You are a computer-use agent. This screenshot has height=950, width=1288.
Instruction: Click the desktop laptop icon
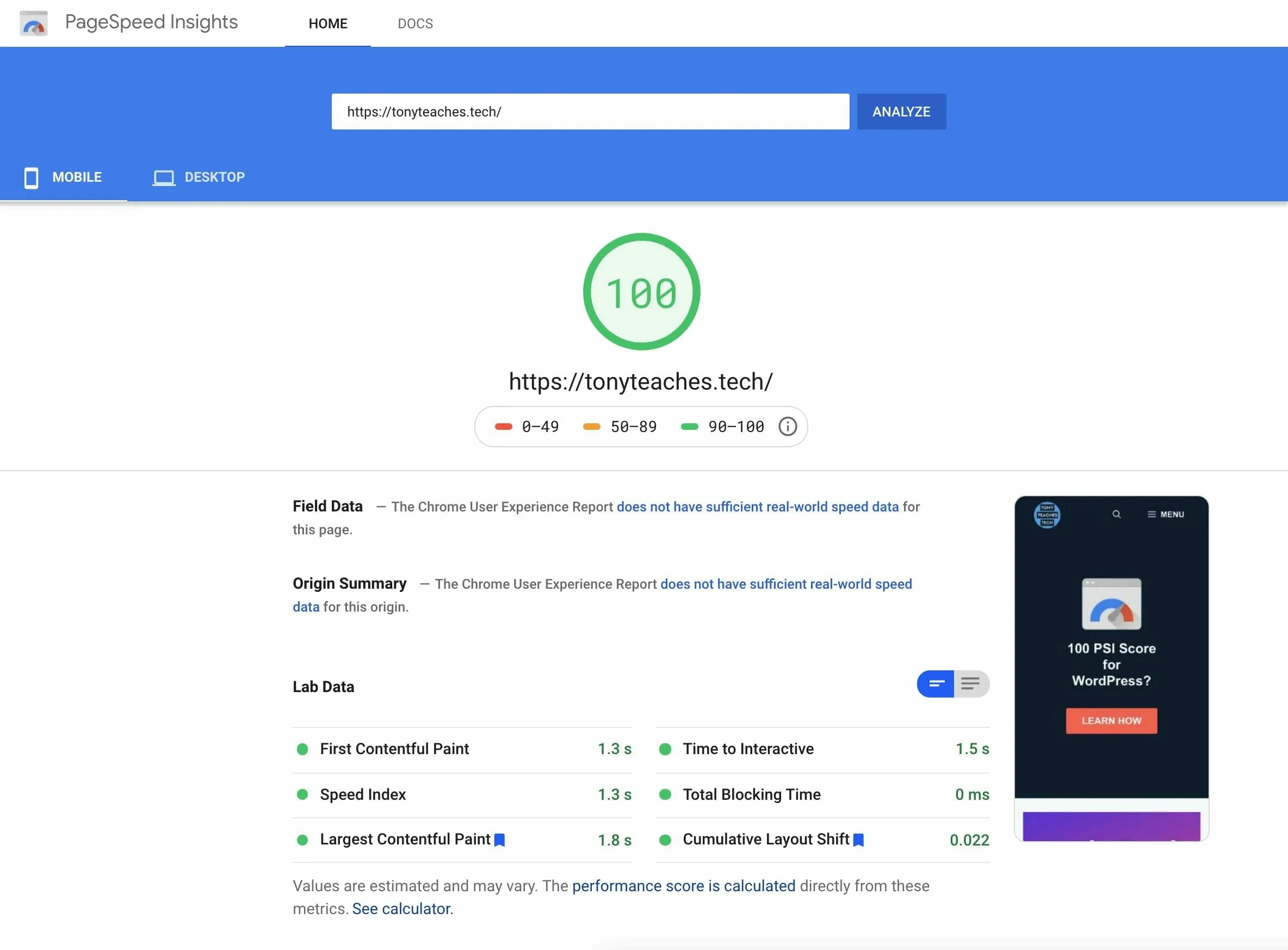click(x=164, y=178)
